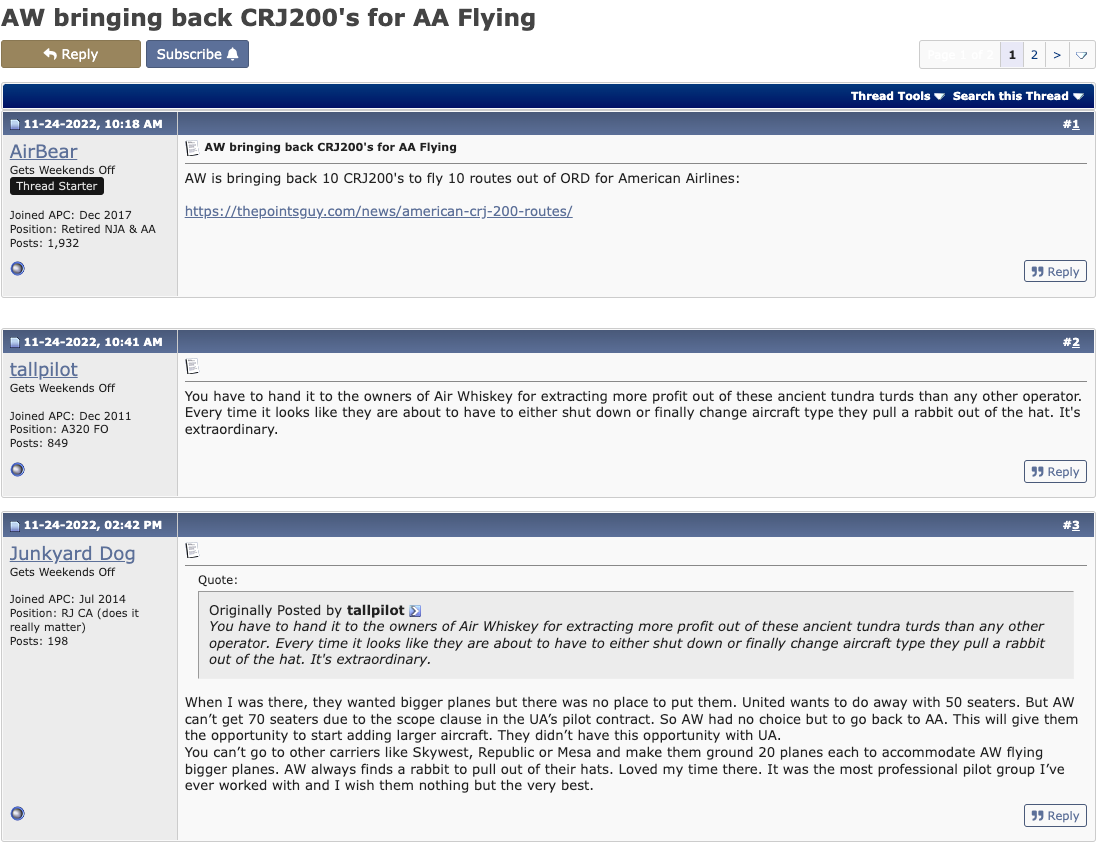Click document icon in post #1 title

click(x=192, y=148)
